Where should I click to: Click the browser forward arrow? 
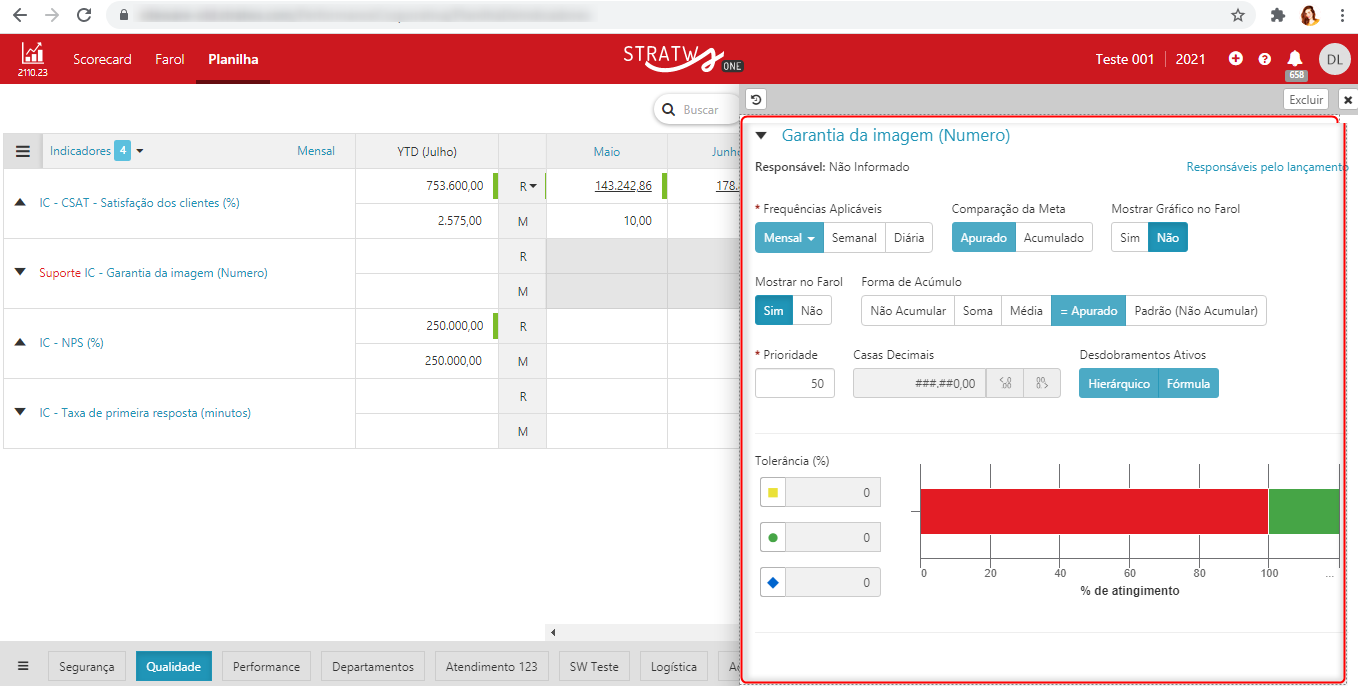51,15
